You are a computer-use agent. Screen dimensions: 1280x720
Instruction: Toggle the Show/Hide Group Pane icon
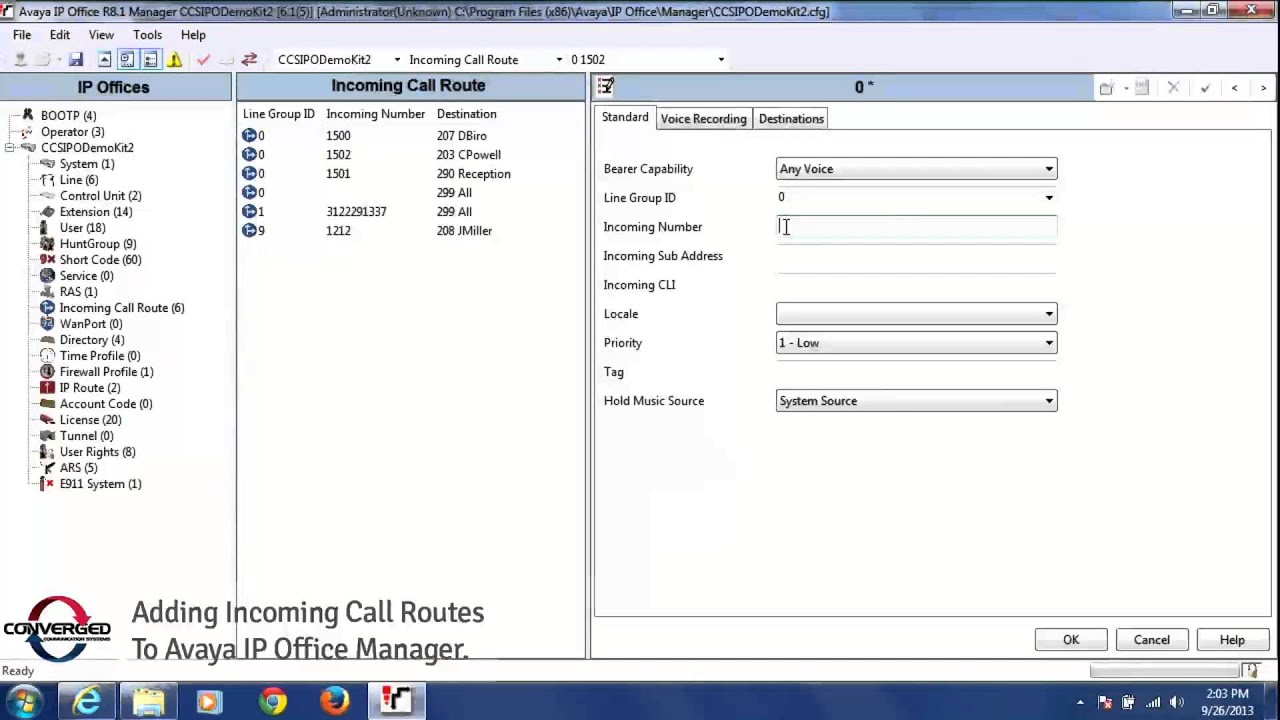(150, 60)
